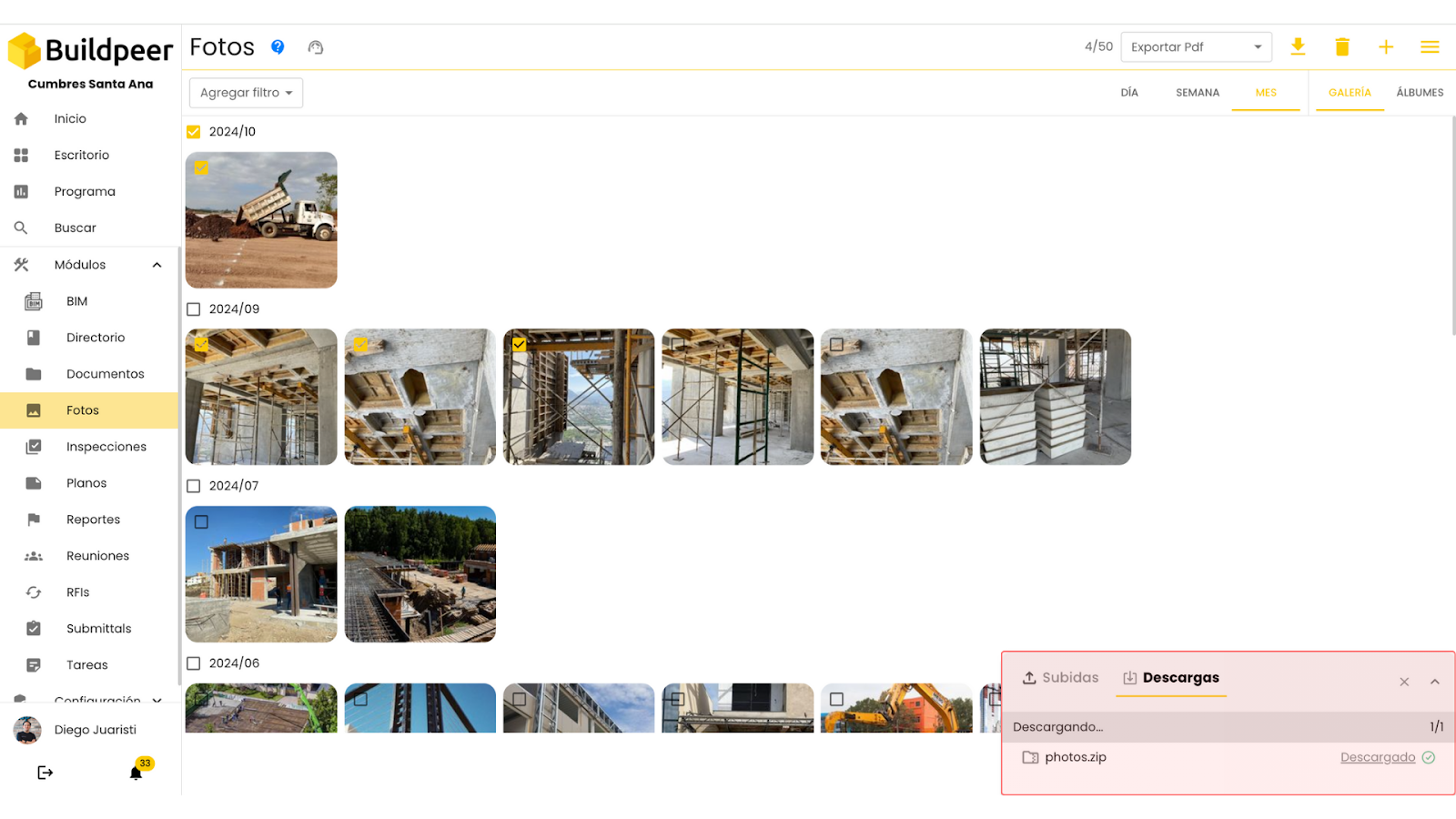Click Diego Juaristi's avatar picture
Viewport: 1456px width, 819px height.
(27, 730)
